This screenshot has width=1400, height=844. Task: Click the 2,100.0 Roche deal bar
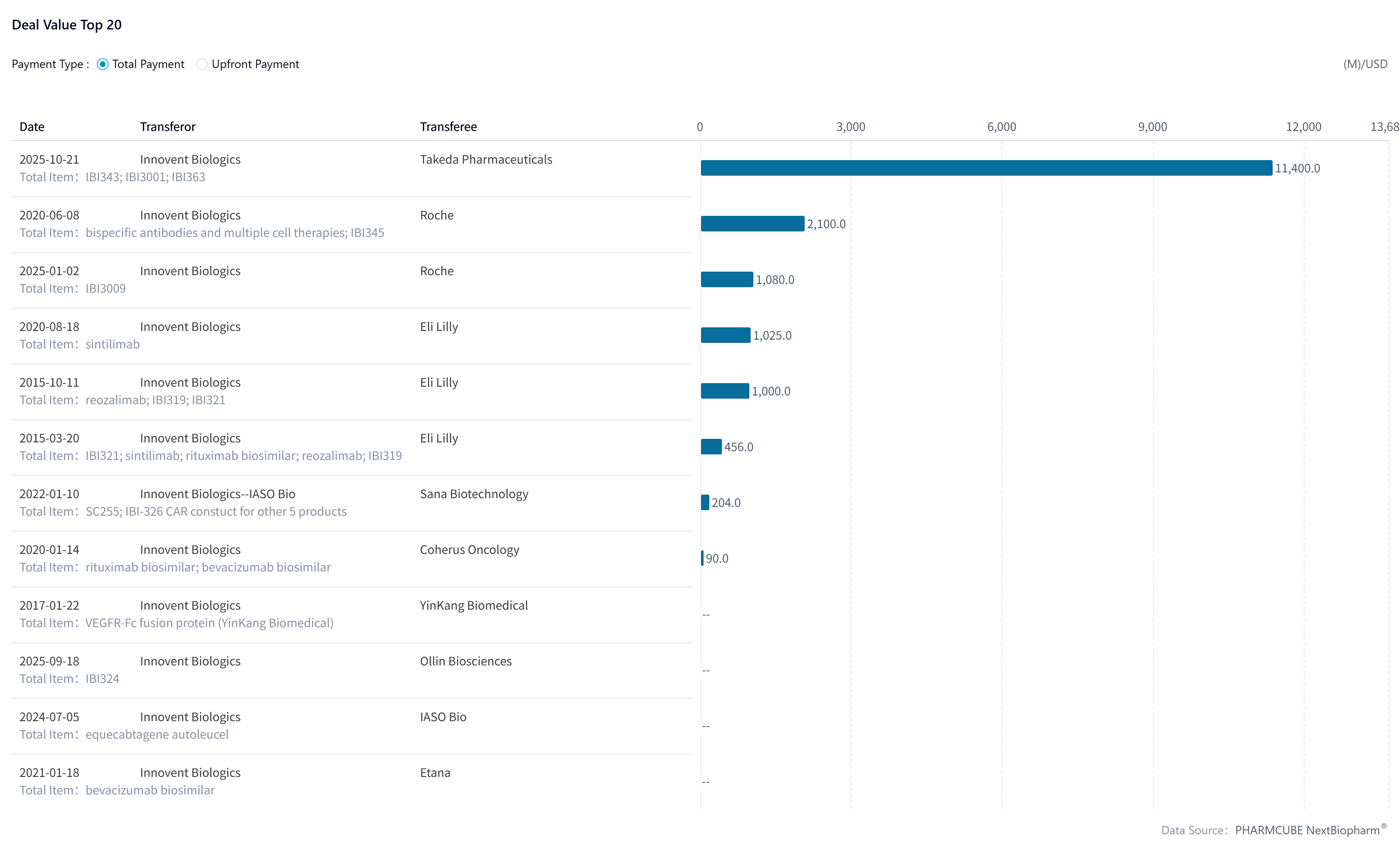[752, 223]
